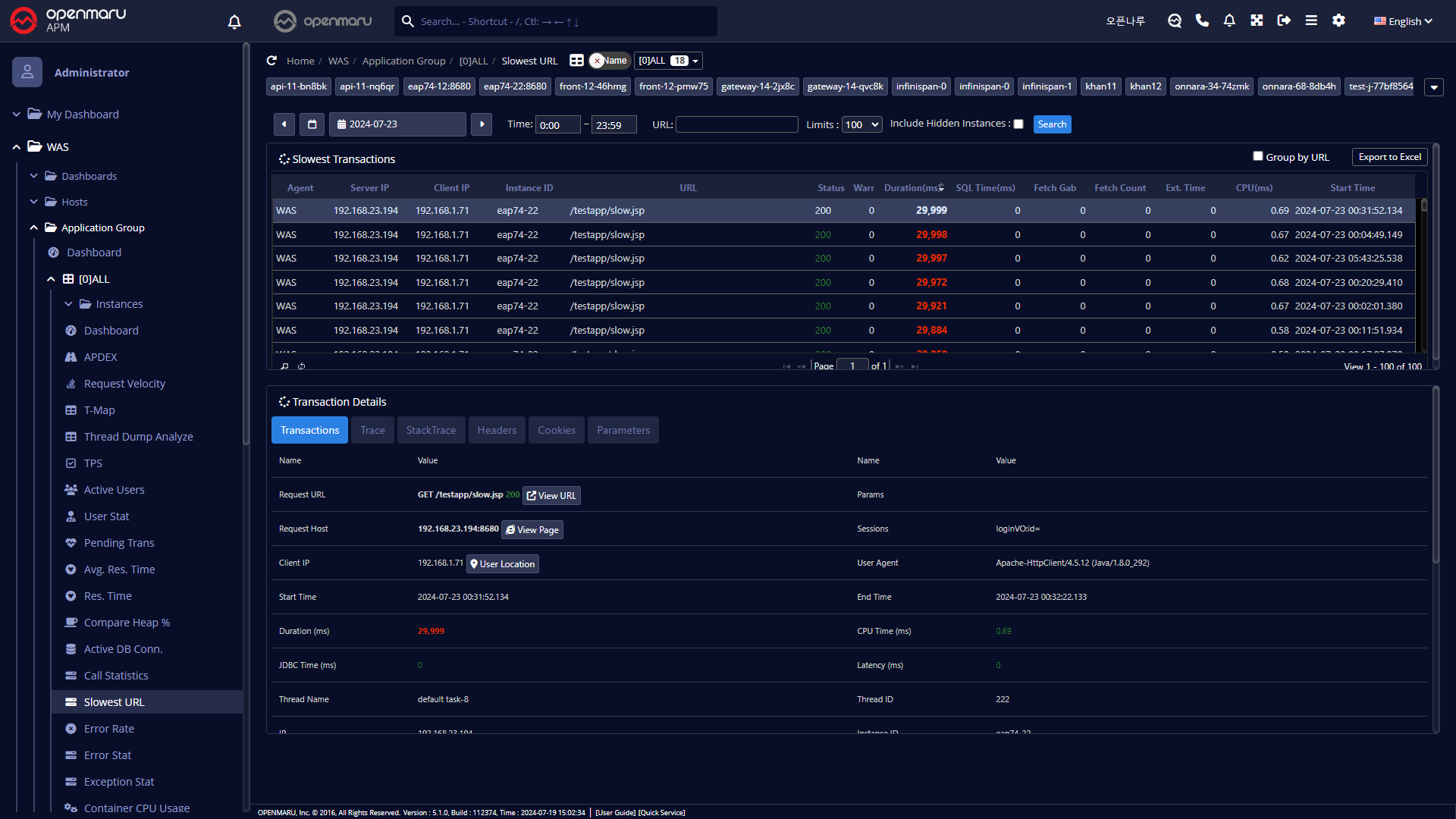Go to the previous date with the left arrow
This screenshot has height=819, width=1456.
pyautogui.click(x=284, y=124)
